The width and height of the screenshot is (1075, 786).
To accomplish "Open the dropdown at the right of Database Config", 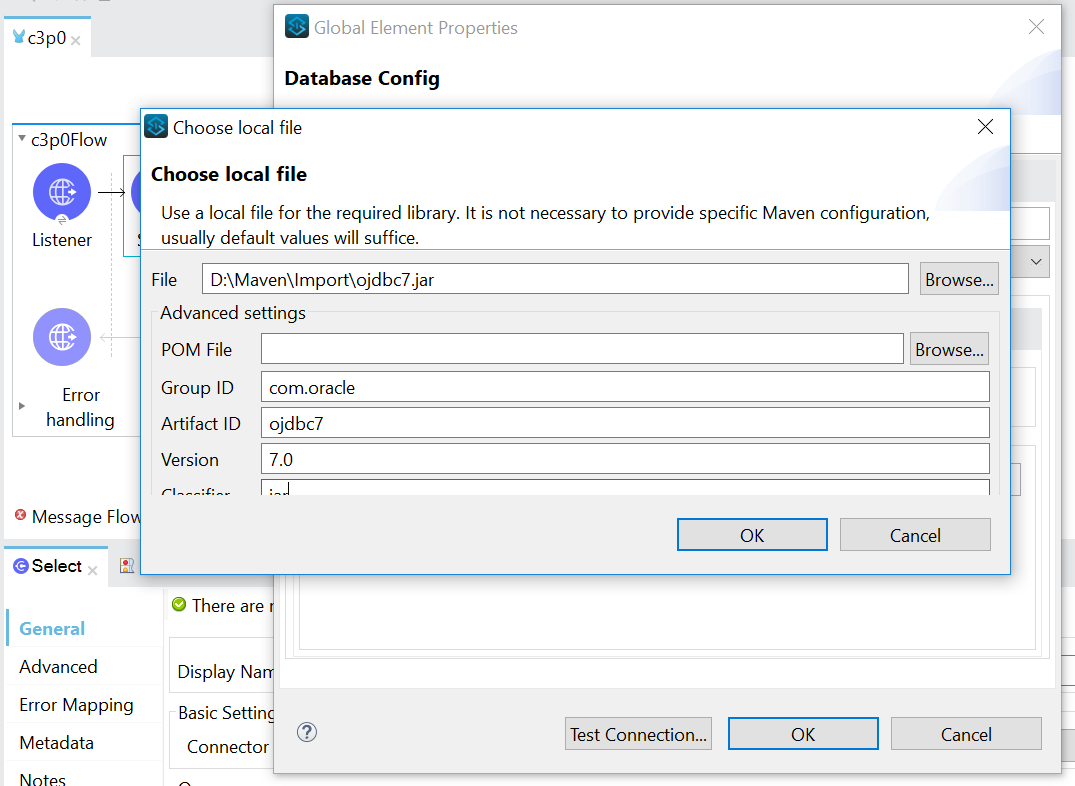I will 1038,261.
